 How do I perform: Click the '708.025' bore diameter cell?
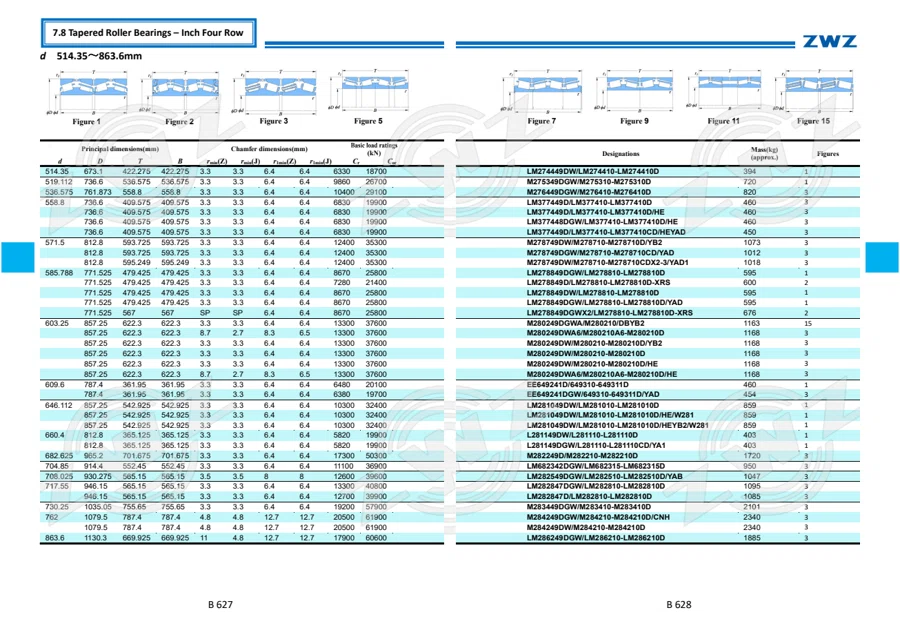point(59,476)
